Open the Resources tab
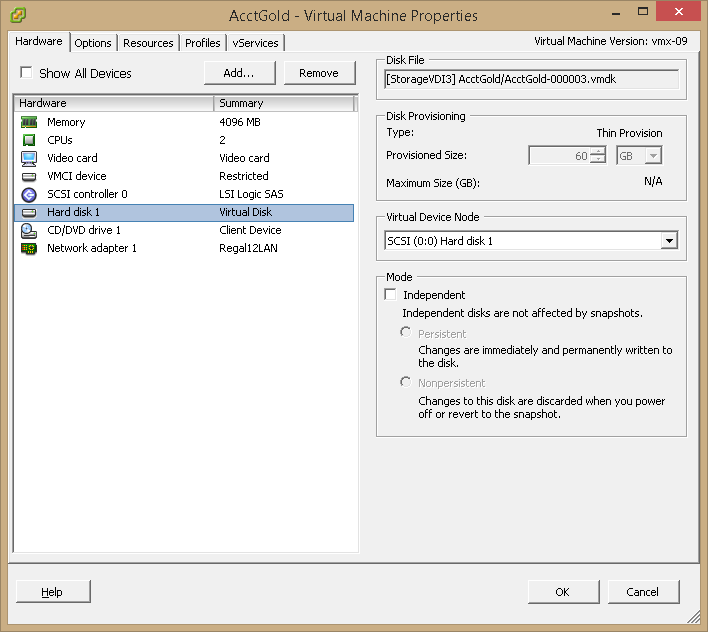Screen dimensions: 708x632 148,43
